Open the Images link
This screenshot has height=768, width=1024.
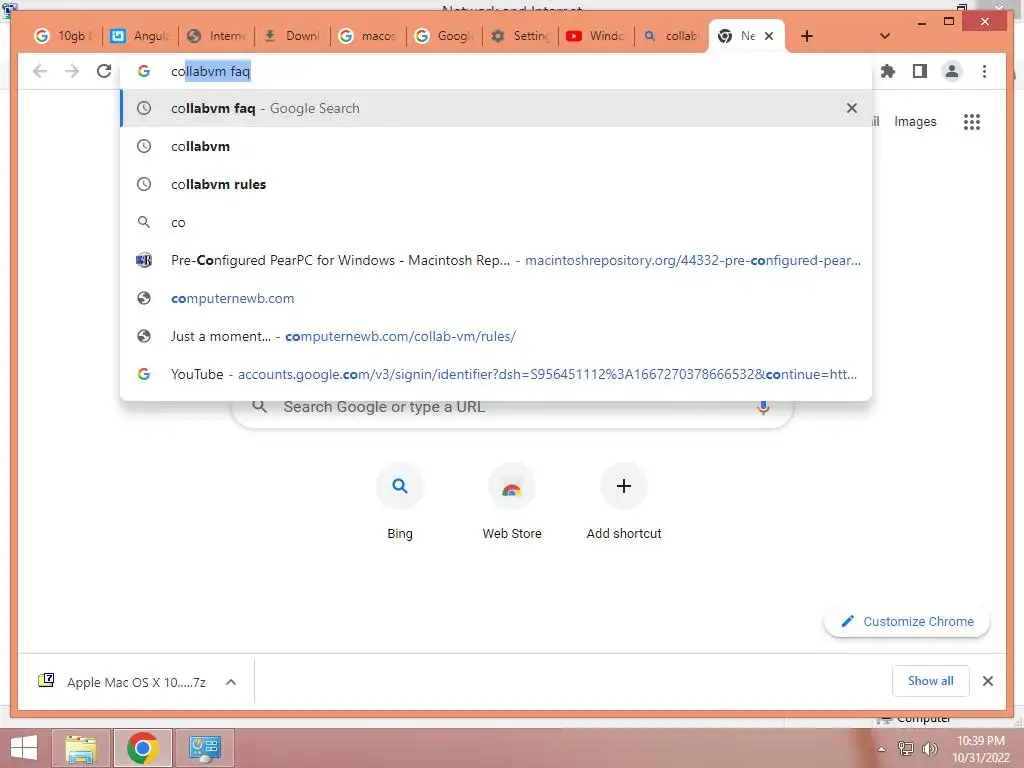pyautogui.click(x=915, y=121)
